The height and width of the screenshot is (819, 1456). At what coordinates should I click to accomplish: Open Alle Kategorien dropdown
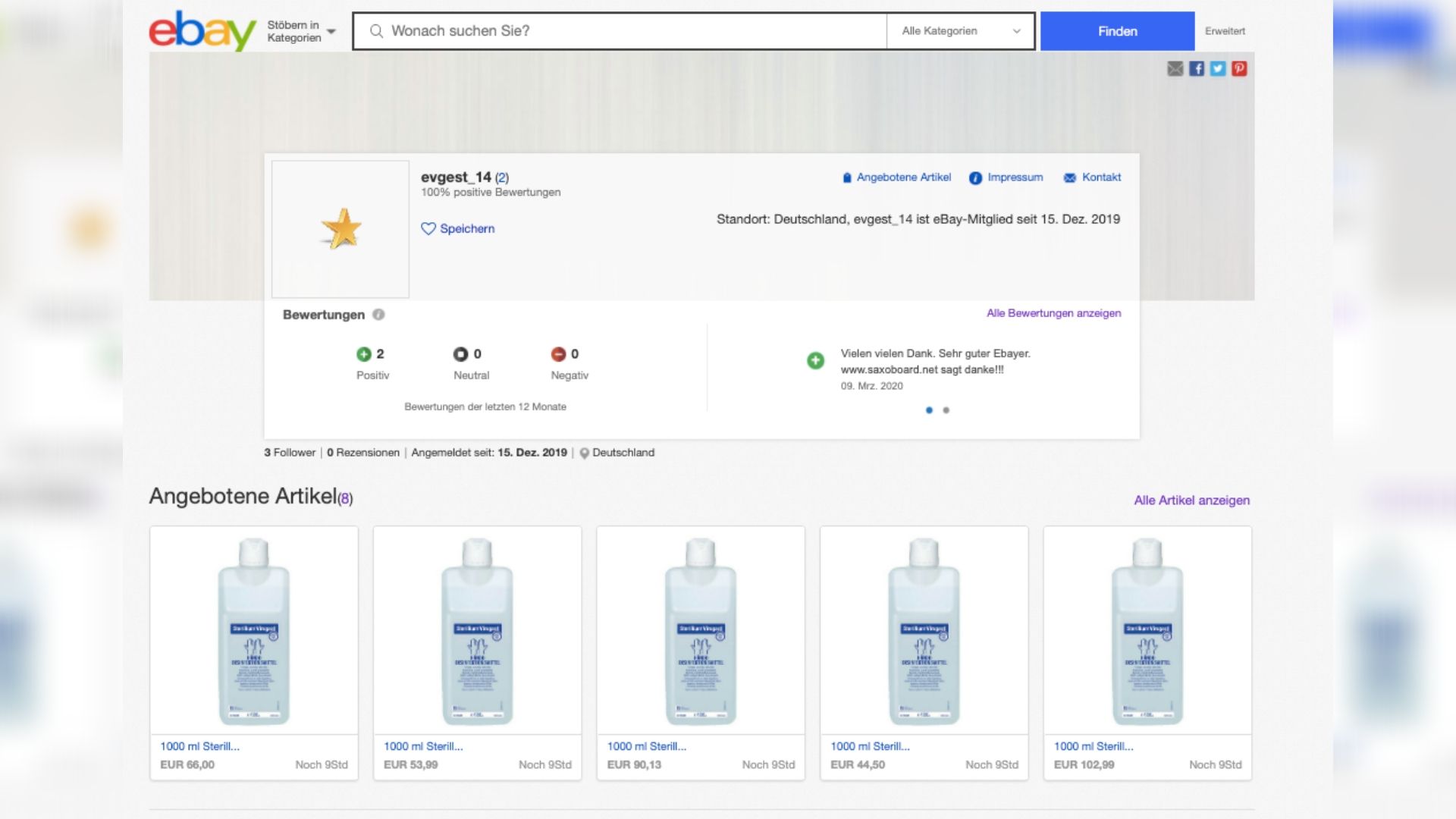(x=960, y=31)
